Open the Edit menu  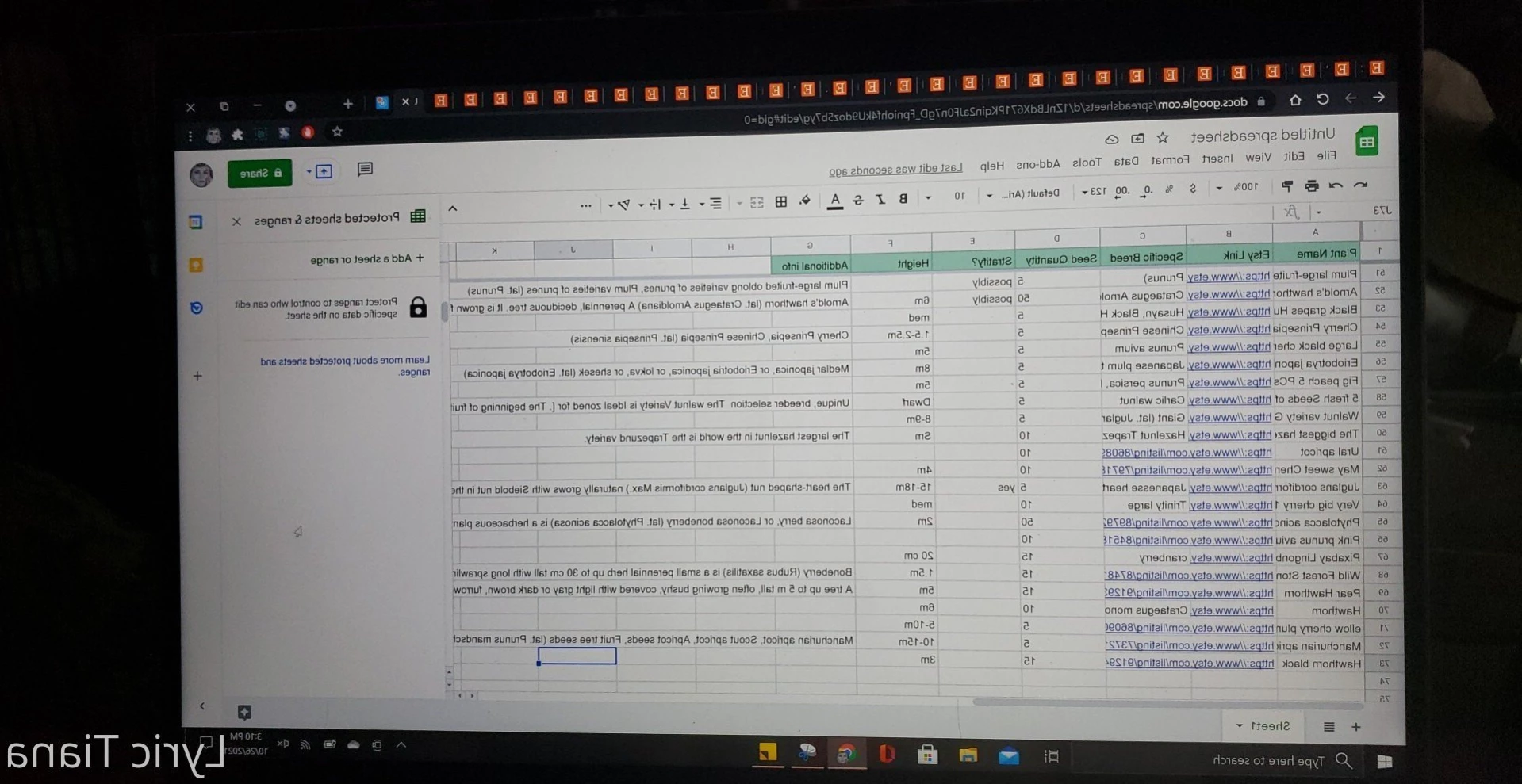(1294, 156)
